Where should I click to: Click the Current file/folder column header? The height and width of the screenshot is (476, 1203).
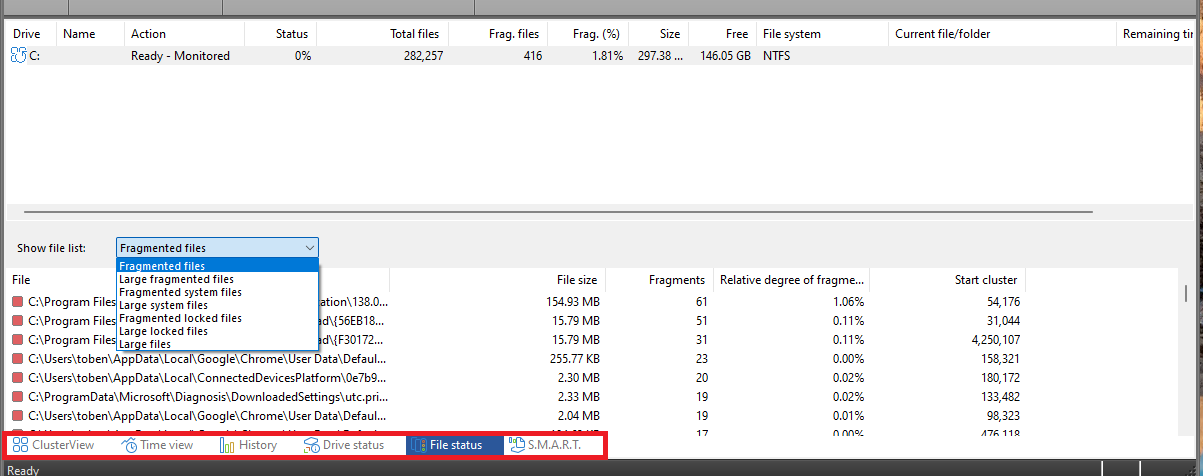[x=1002, y=34]
